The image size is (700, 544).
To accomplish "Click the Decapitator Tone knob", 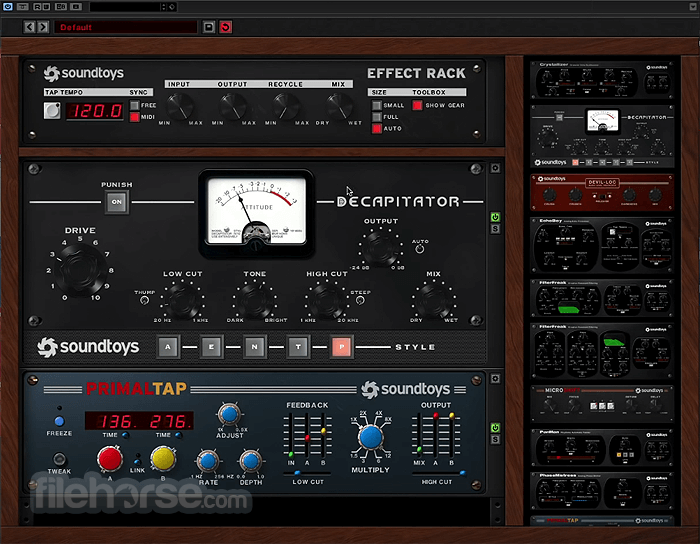I will 254,300.
